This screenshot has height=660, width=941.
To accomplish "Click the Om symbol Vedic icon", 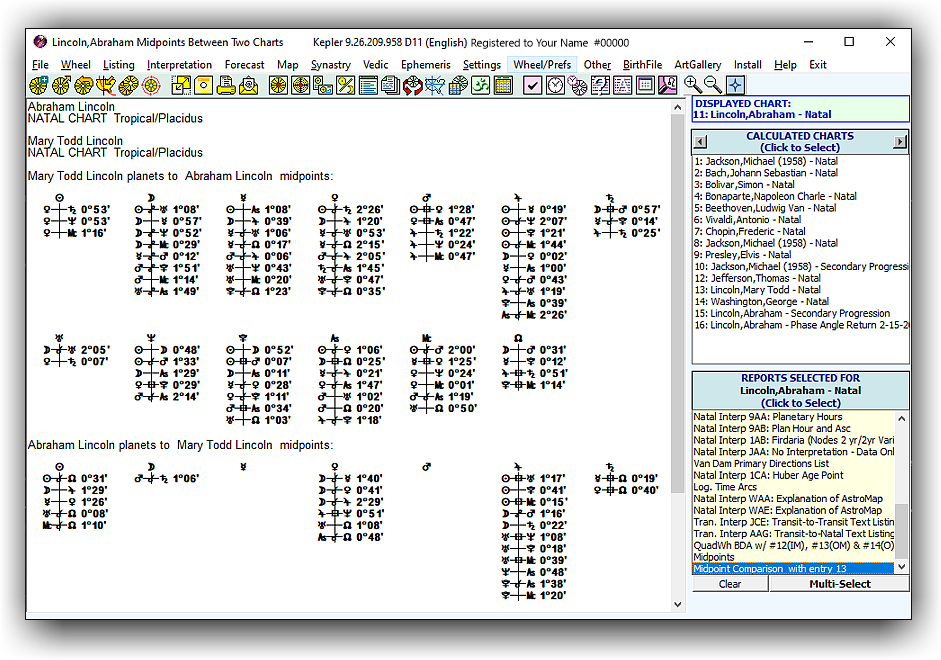I will click(x=481, y=86).
